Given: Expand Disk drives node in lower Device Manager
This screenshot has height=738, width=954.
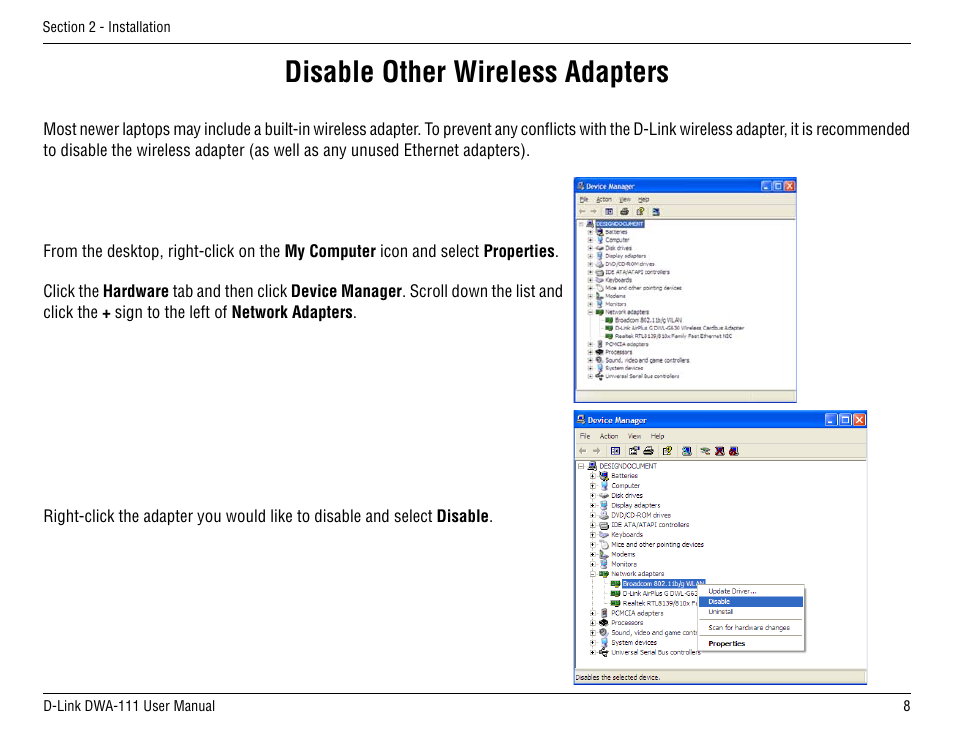Looking at the screenshot, I should click(593, 495).
